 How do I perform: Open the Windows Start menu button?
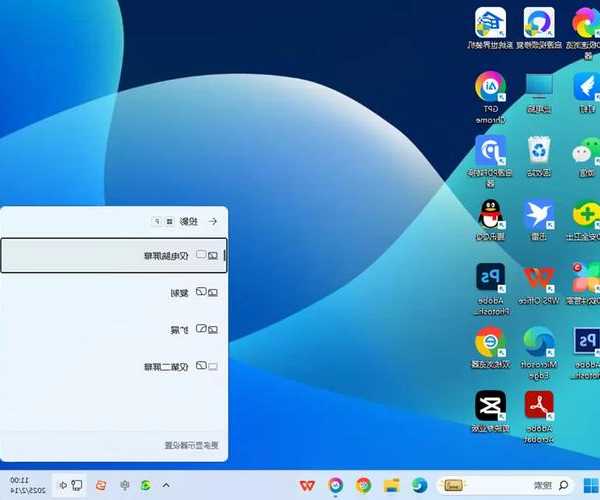tap(589, 485)
